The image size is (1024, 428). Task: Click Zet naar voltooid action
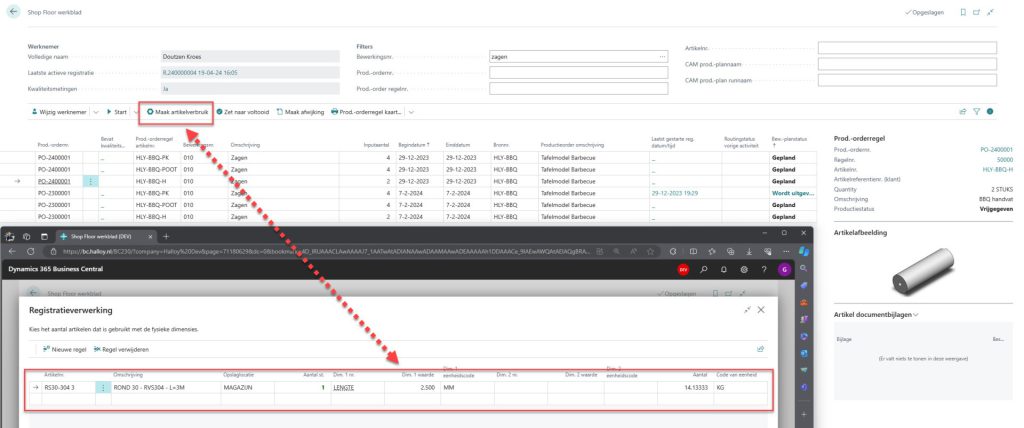tap(243, 111)
